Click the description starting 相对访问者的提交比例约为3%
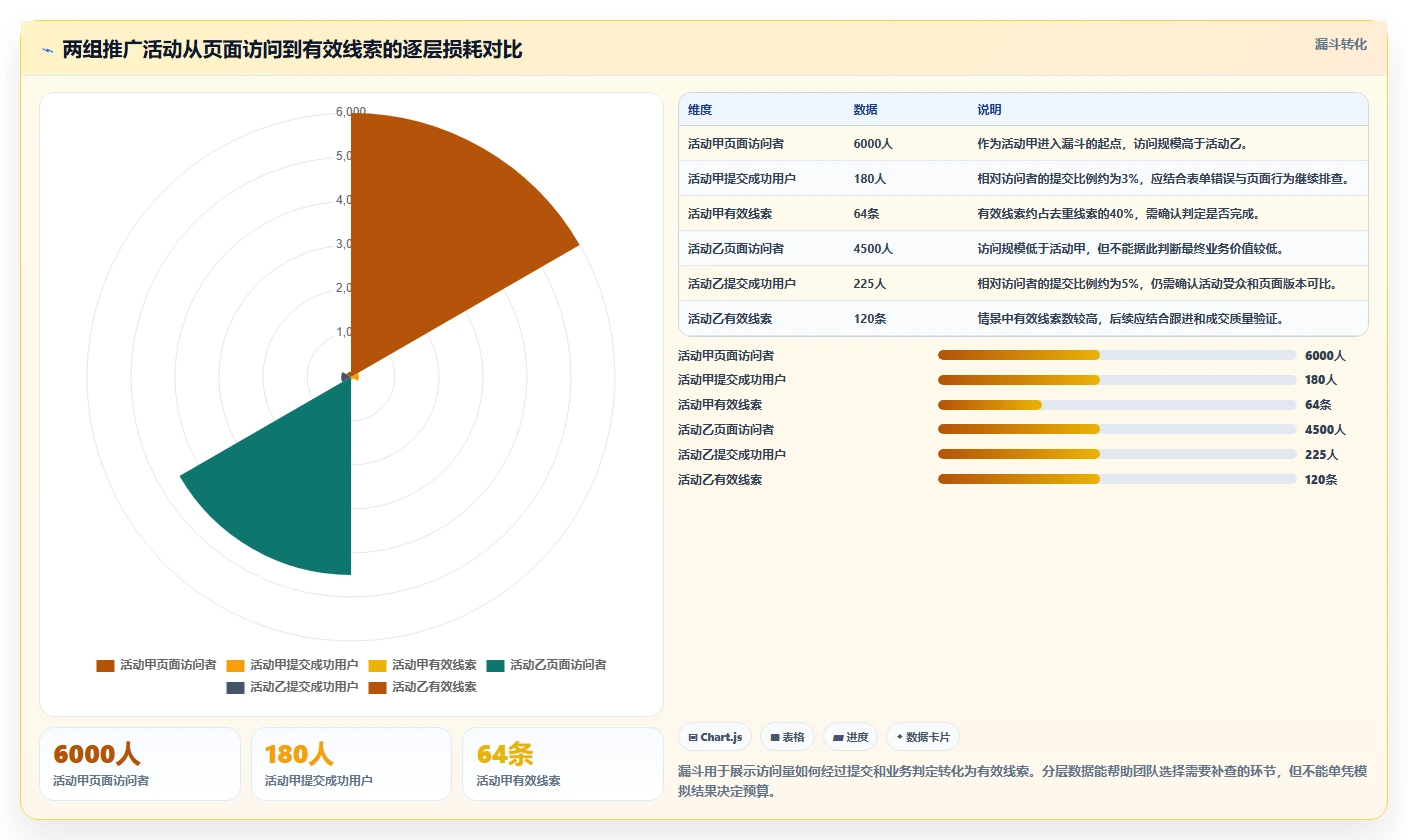The image size is (1408, 840). (x=1163, y=179)
